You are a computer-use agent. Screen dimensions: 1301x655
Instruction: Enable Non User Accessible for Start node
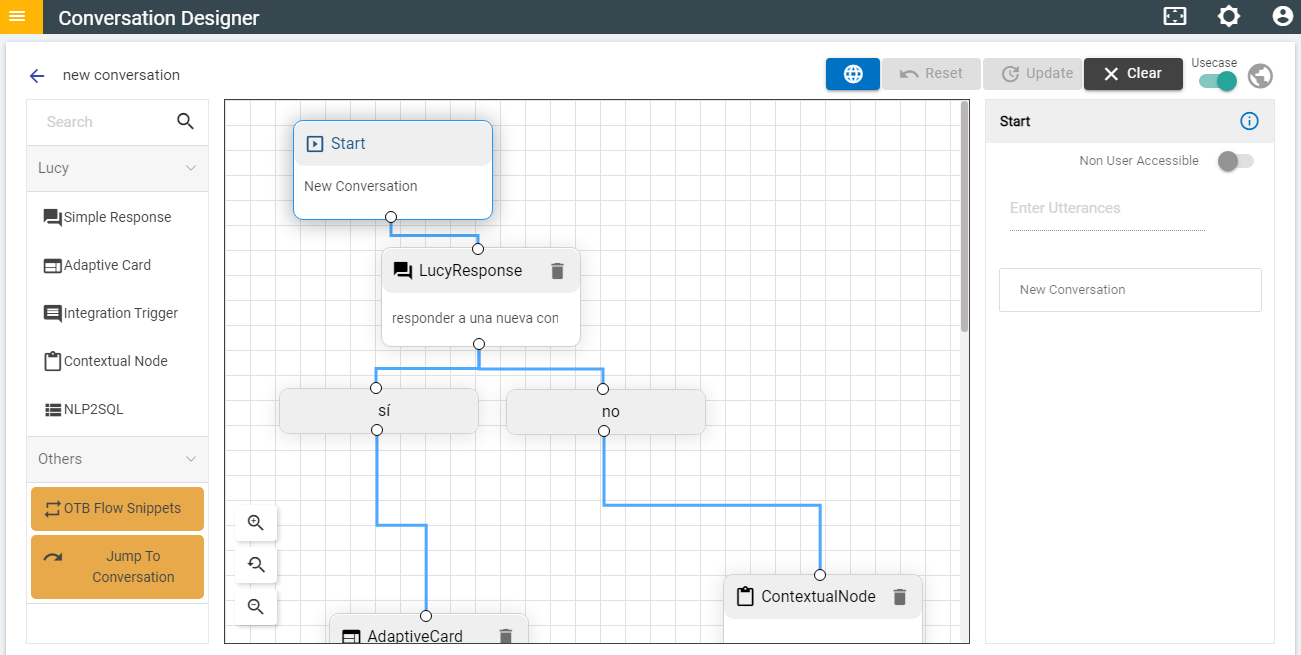tap(1235, 160)
